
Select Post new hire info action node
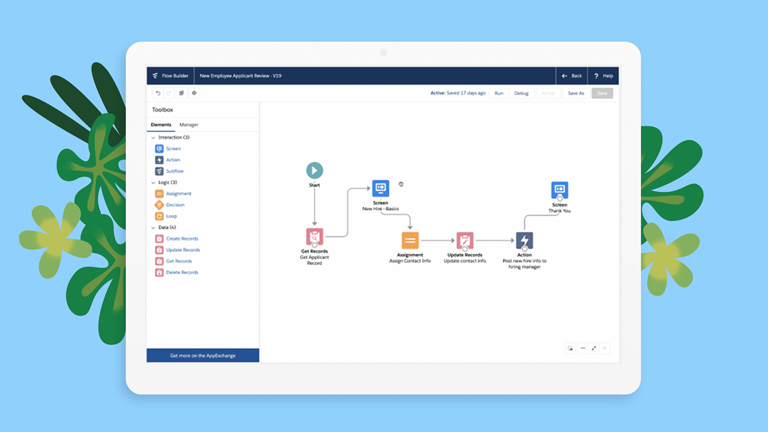click(525, 240)
